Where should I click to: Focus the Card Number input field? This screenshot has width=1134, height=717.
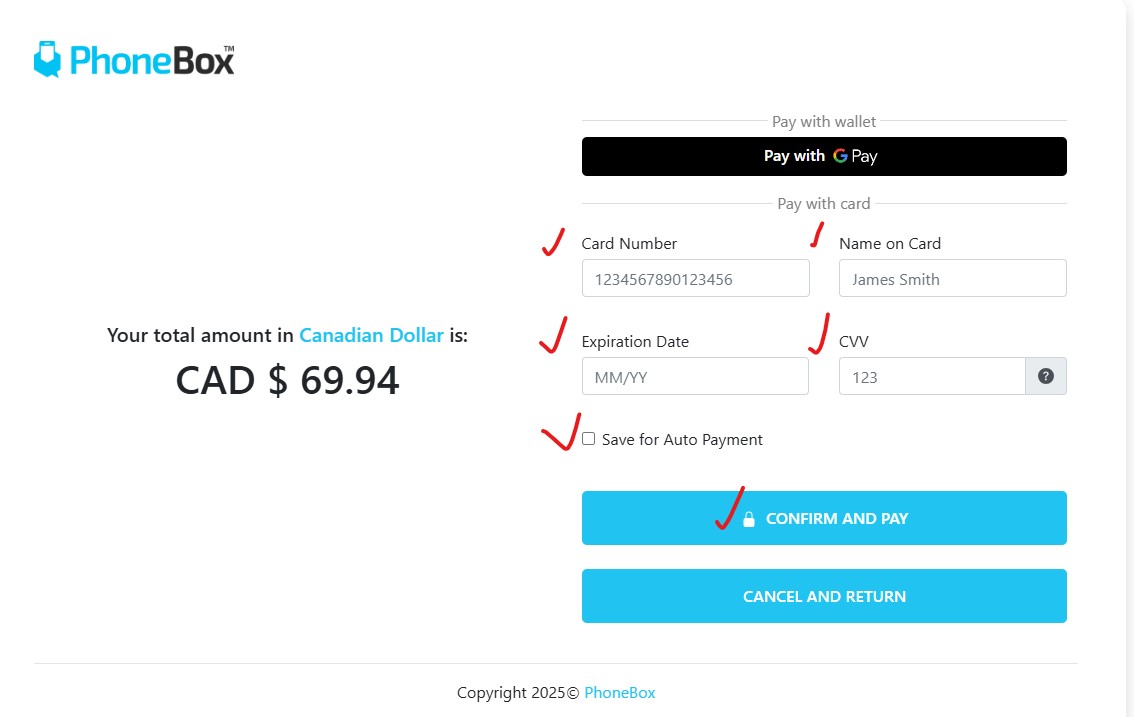(695, 279)
